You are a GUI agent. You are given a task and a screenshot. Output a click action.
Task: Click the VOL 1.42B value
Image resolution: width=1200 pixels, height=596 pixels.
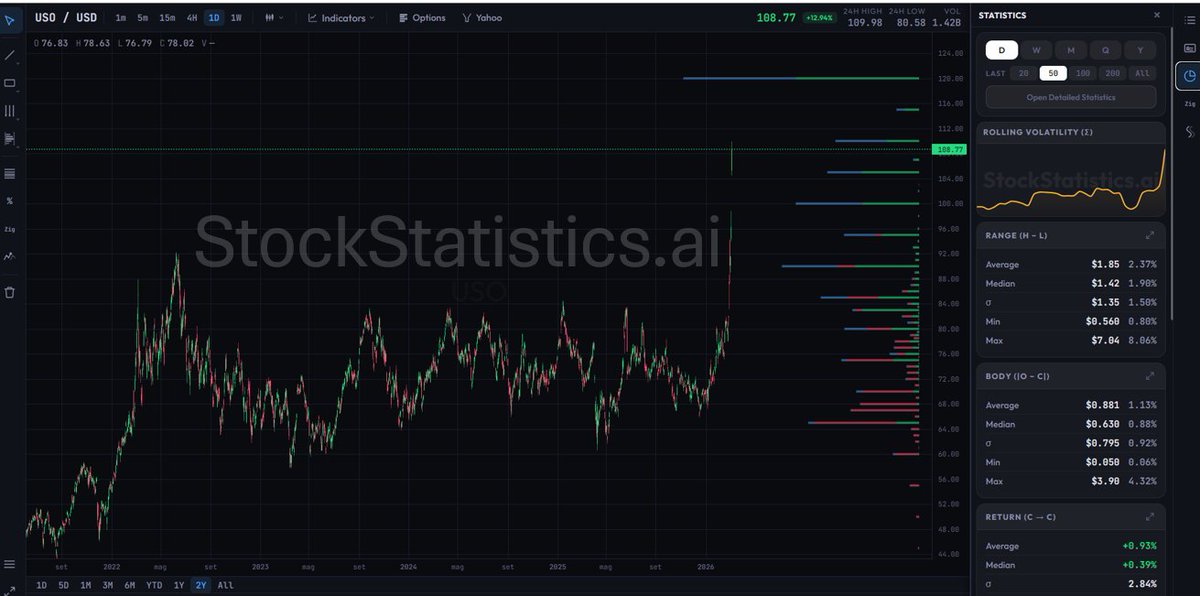tap(947, 21)
